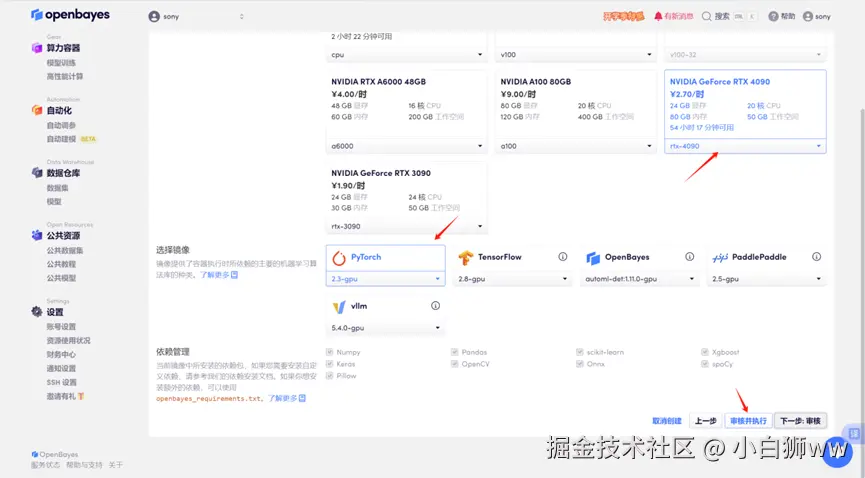Go to 公共教程 in sidebar
865x478 pixels.
point(61,264)
